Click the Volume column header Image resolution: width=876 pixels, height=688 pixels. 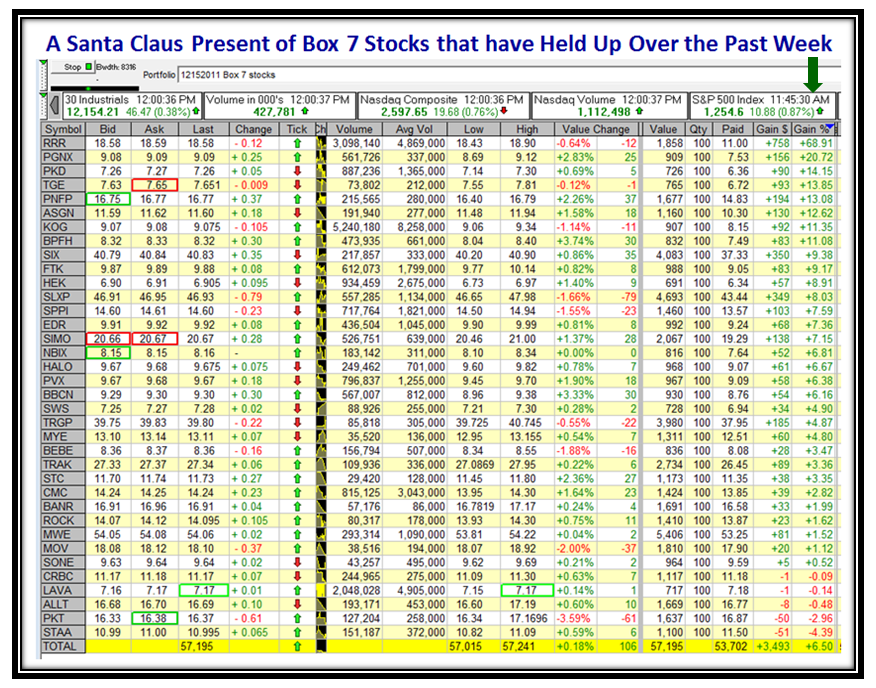[354, 129]
